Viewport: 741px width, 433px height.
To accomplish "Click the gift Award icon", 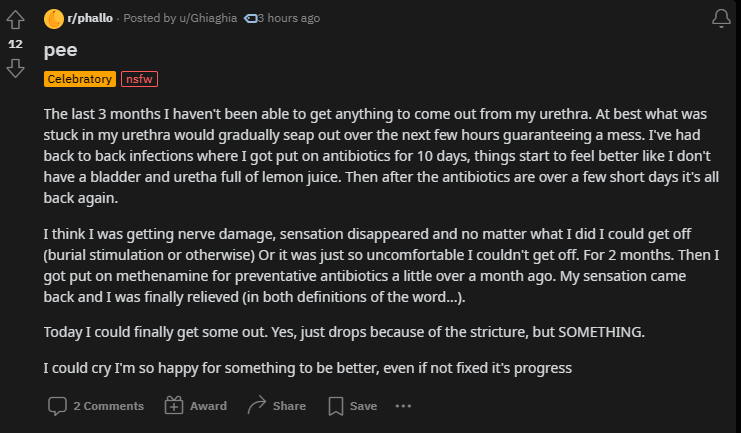I will [x=173, y=406].
